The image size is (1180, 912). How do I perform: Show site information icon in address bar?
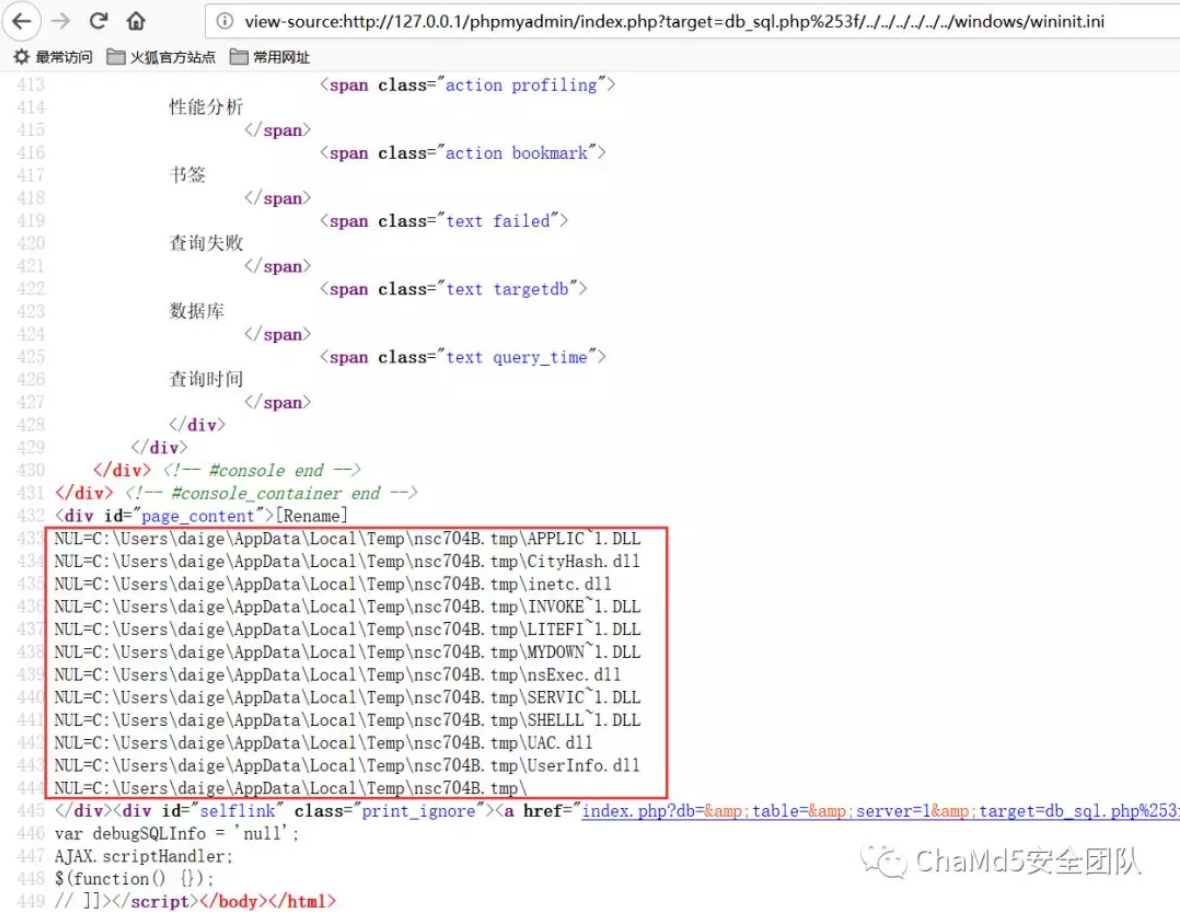tap(224, 21)
